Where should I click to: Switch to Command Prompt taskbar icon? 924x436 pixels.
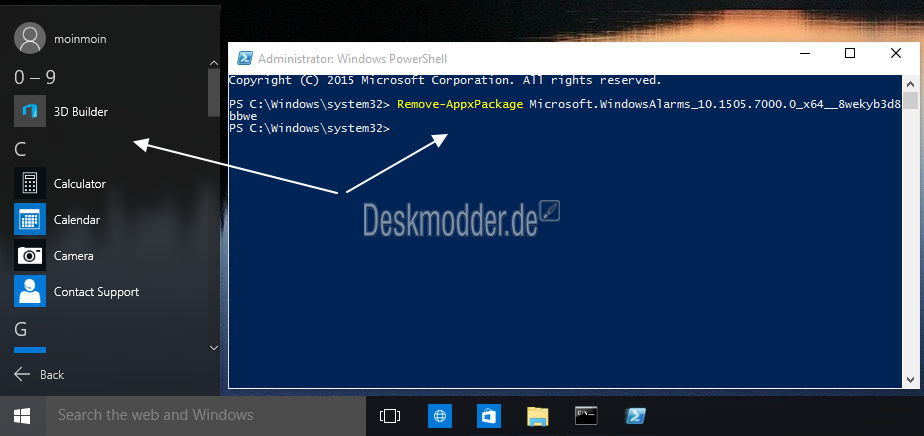[586, 416]
